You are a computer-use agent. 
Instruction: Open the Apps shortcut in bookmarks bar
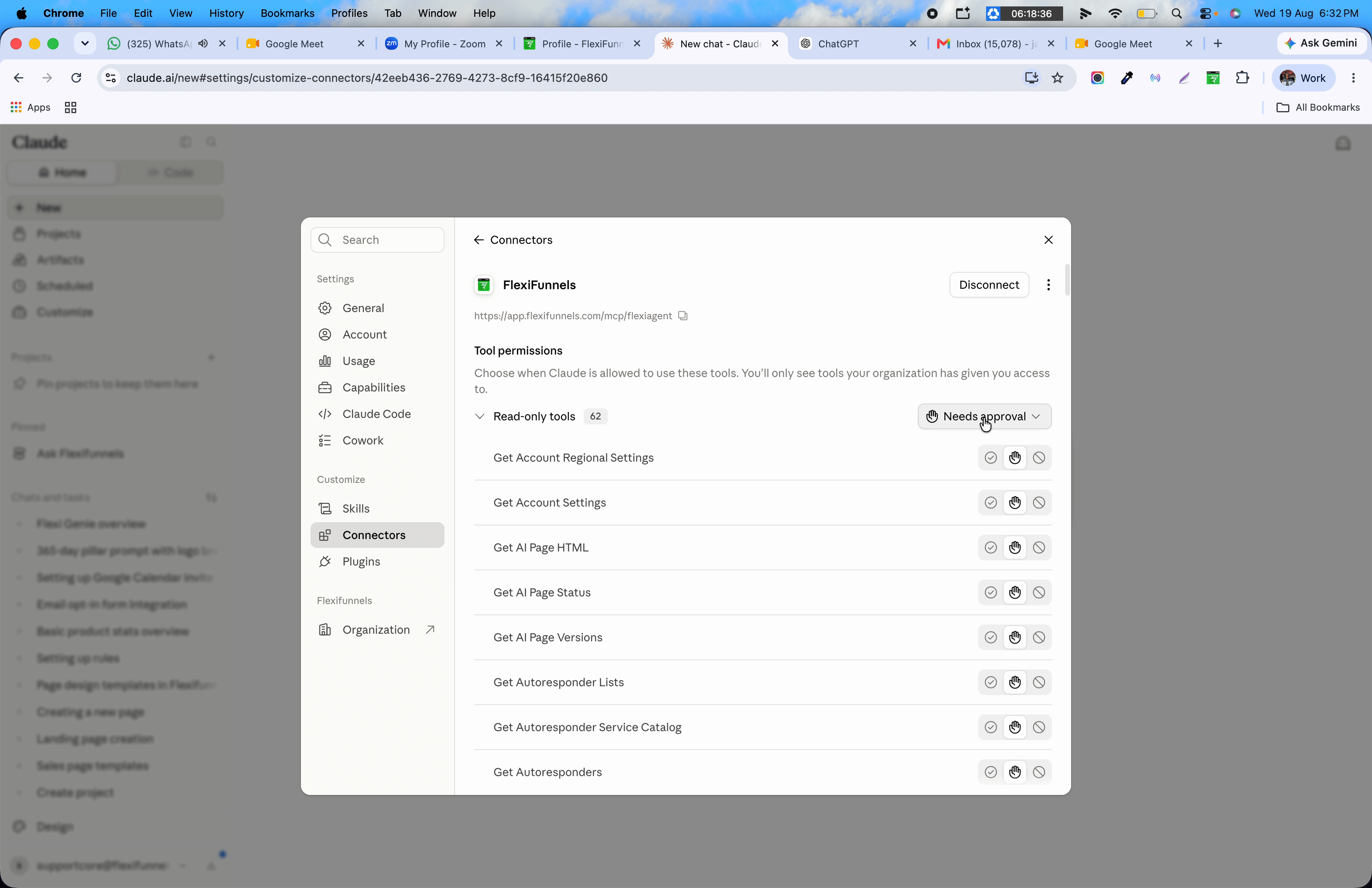point(30,107)
